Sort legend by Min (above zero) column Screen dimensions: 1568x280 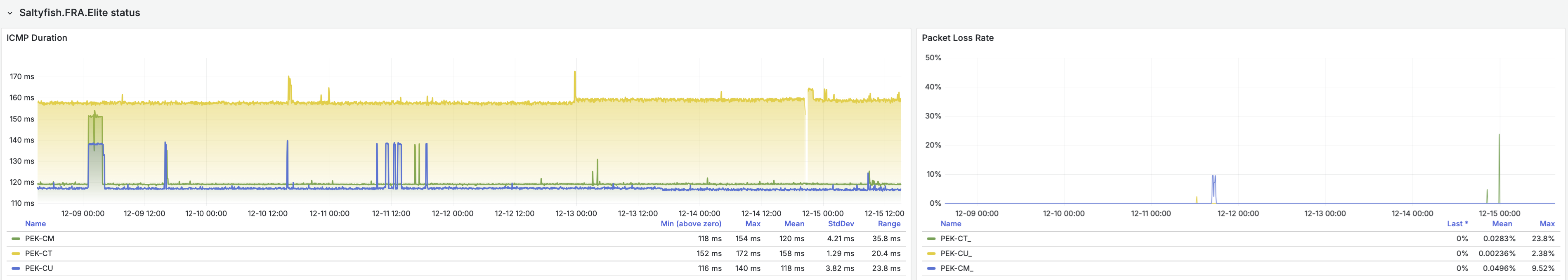690,223
